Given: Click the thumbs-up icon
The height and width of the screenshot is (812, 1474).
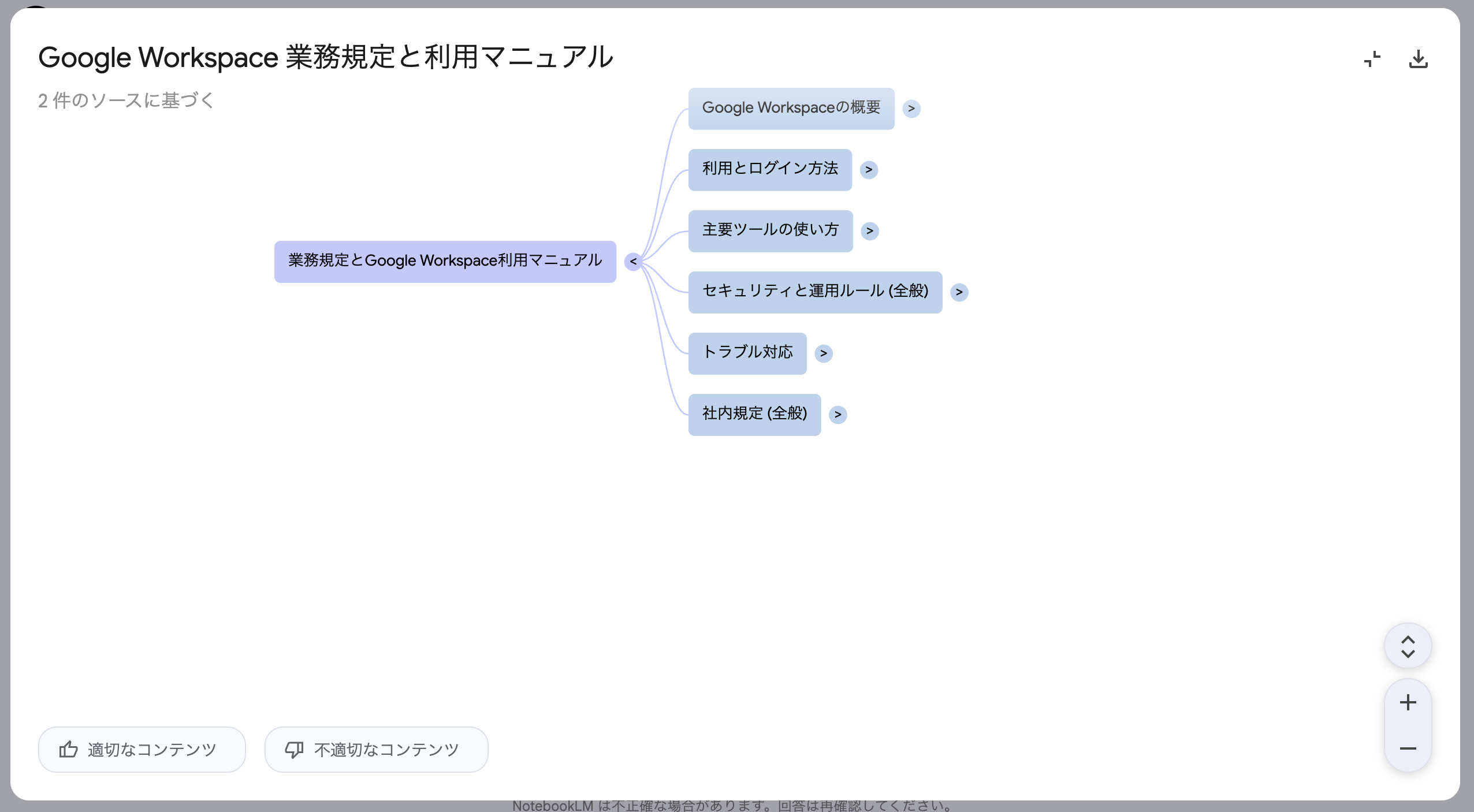Looking at the screenshot, I should click(68, 749).
